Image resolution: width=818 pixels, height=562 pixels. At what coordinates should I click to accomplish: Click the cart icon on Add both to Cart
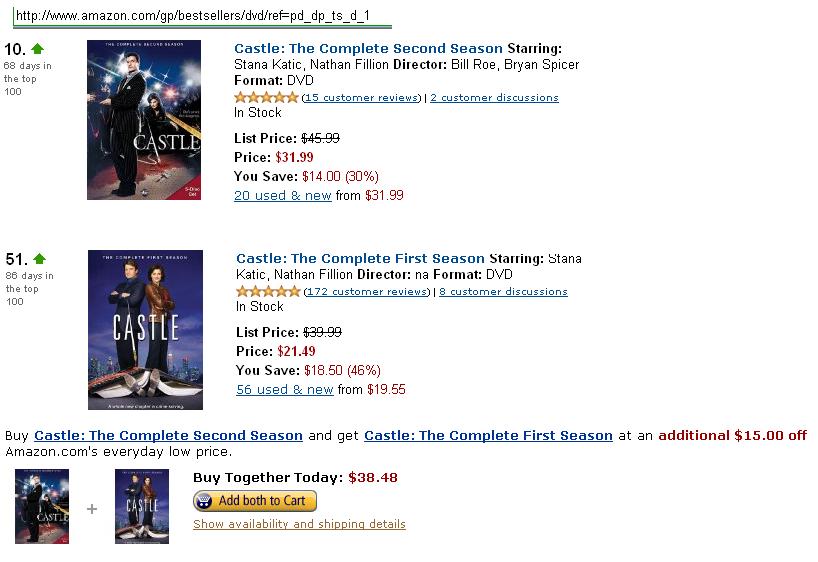(204, 501)
